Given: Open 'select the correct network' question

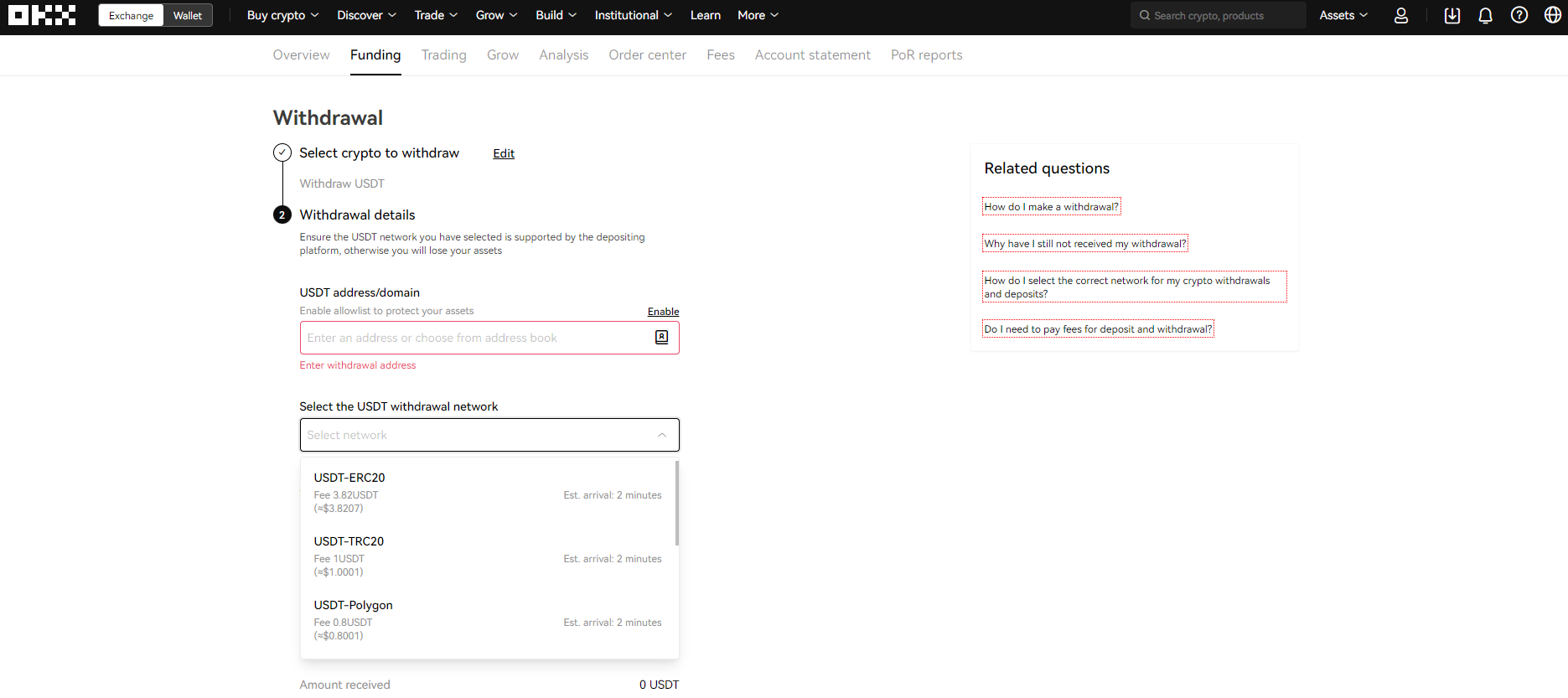Looking at the screenshot, I should (1135, 287).
